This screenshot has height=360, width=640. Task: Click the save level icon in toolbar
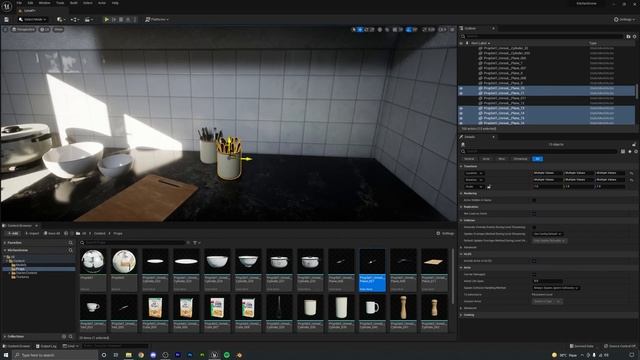(7, 20)
